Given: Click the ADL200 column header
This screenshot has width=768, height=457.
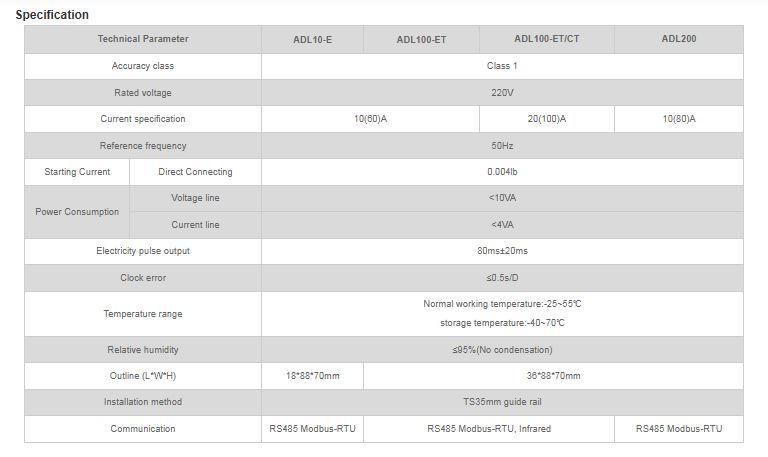Looking at the screenshot, I should (679, 39).
